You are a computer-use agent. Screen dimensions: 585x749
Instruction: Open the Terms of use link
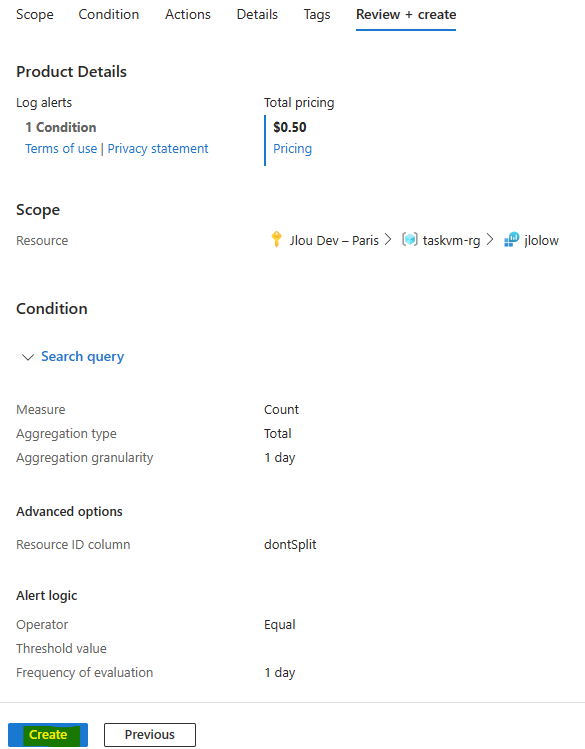[x=61, y=149]
